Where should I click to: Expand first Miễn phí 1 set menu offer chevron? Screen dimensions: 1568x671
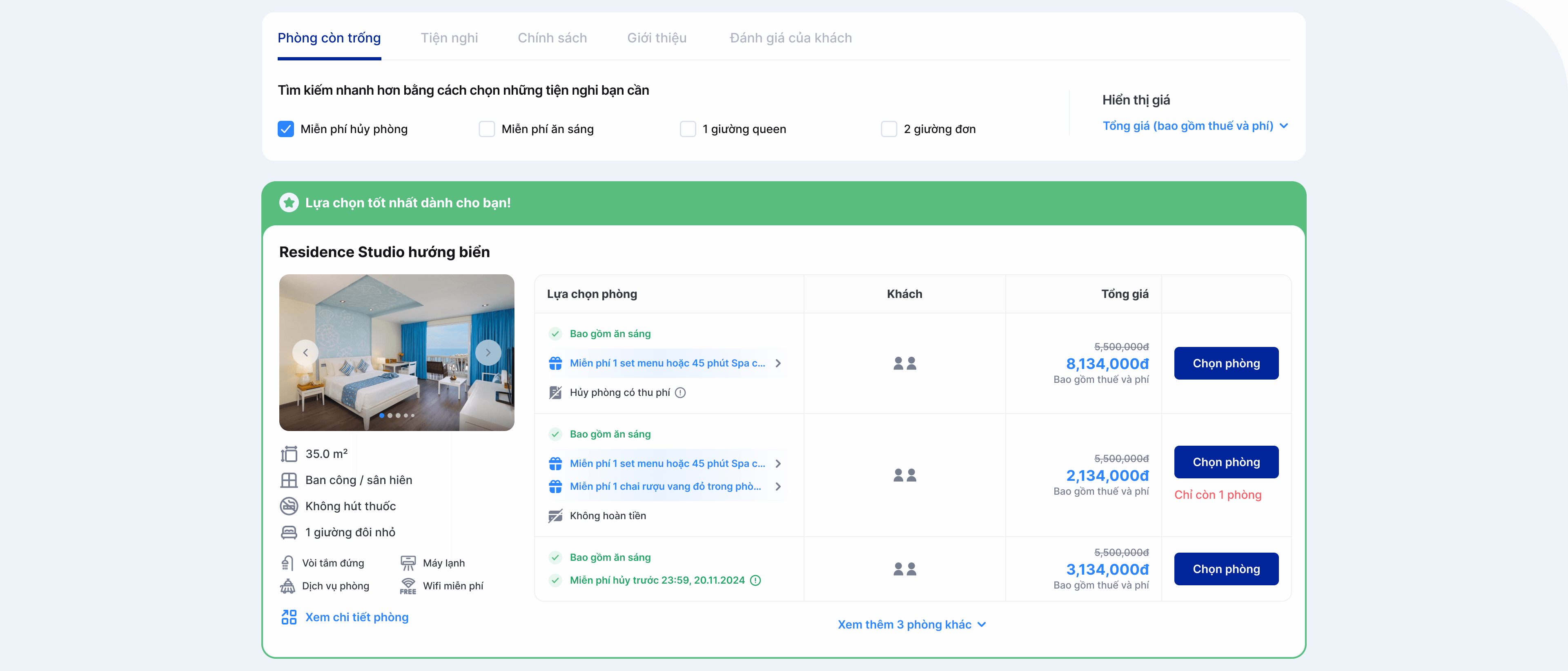tap(778, 363)
